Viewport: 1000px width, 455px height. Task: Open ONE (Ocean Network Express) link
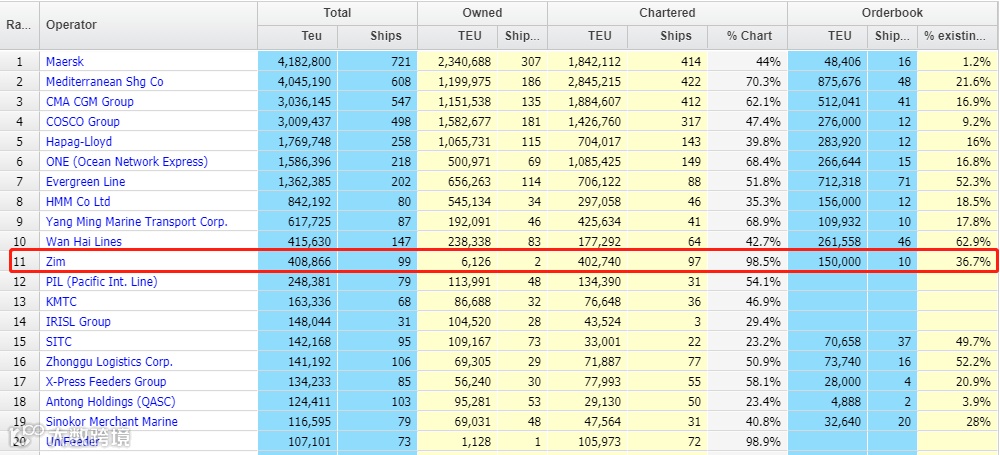tap(127, 161)
